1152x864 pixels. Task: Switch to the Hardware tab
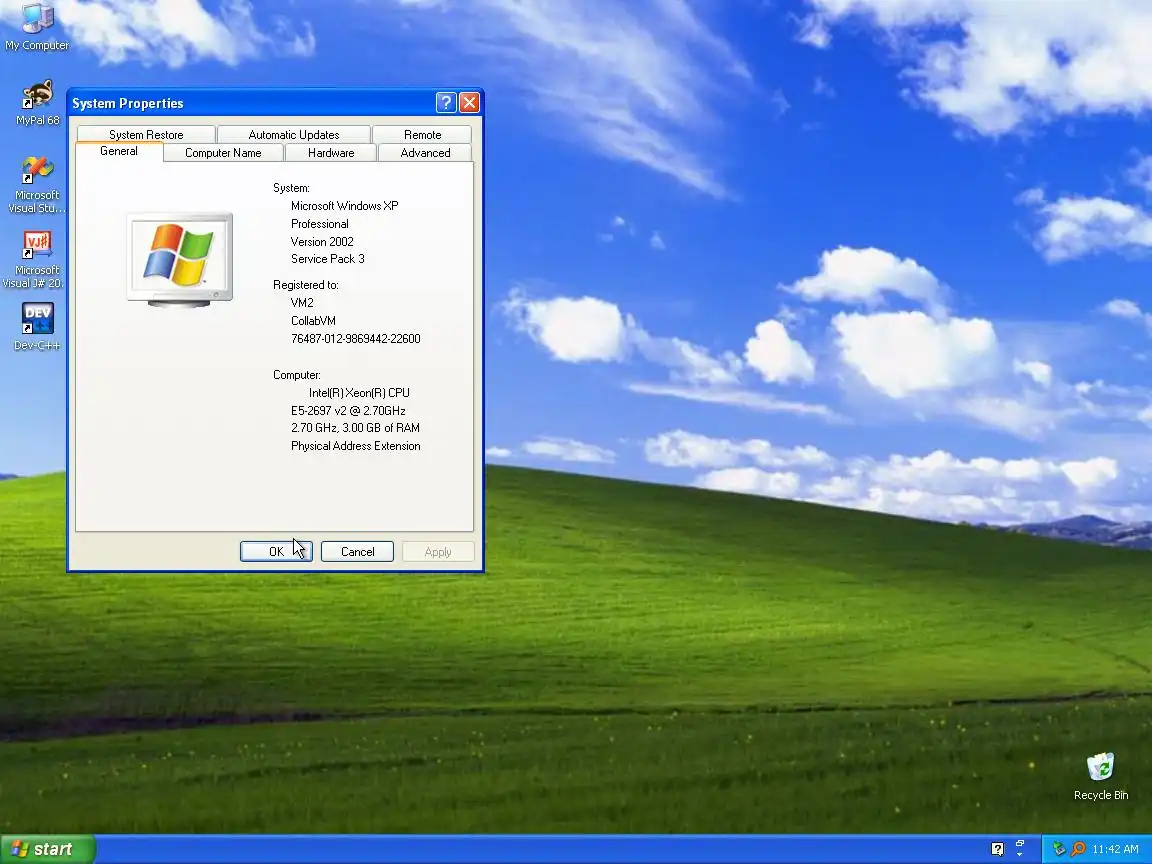click(331, 153)
